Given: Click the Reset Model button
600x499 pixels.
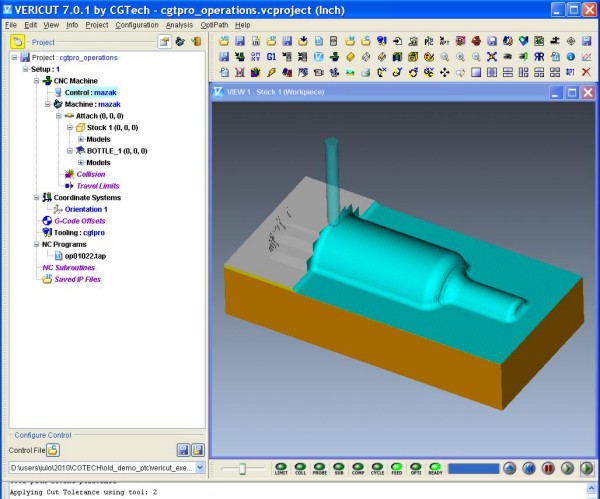Looking at the screenshot, I should 509,468.
